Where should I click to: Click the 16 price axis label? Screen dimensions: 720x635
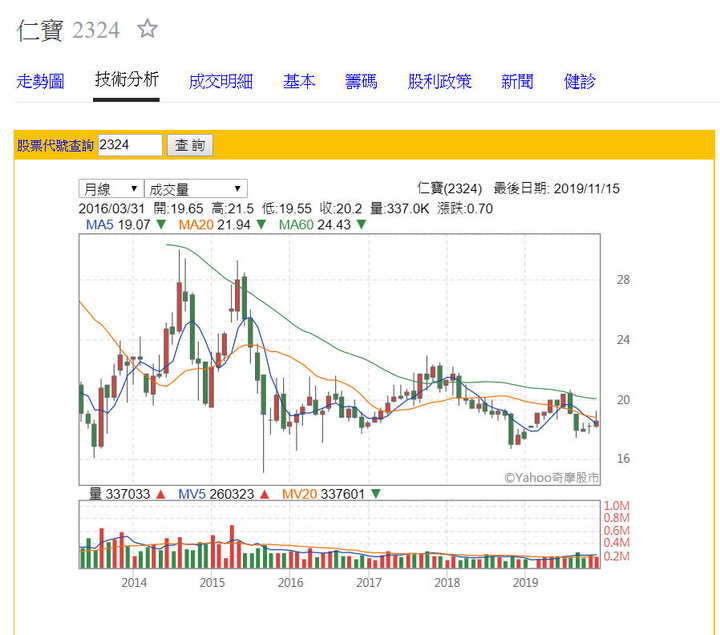click(623, 458)
